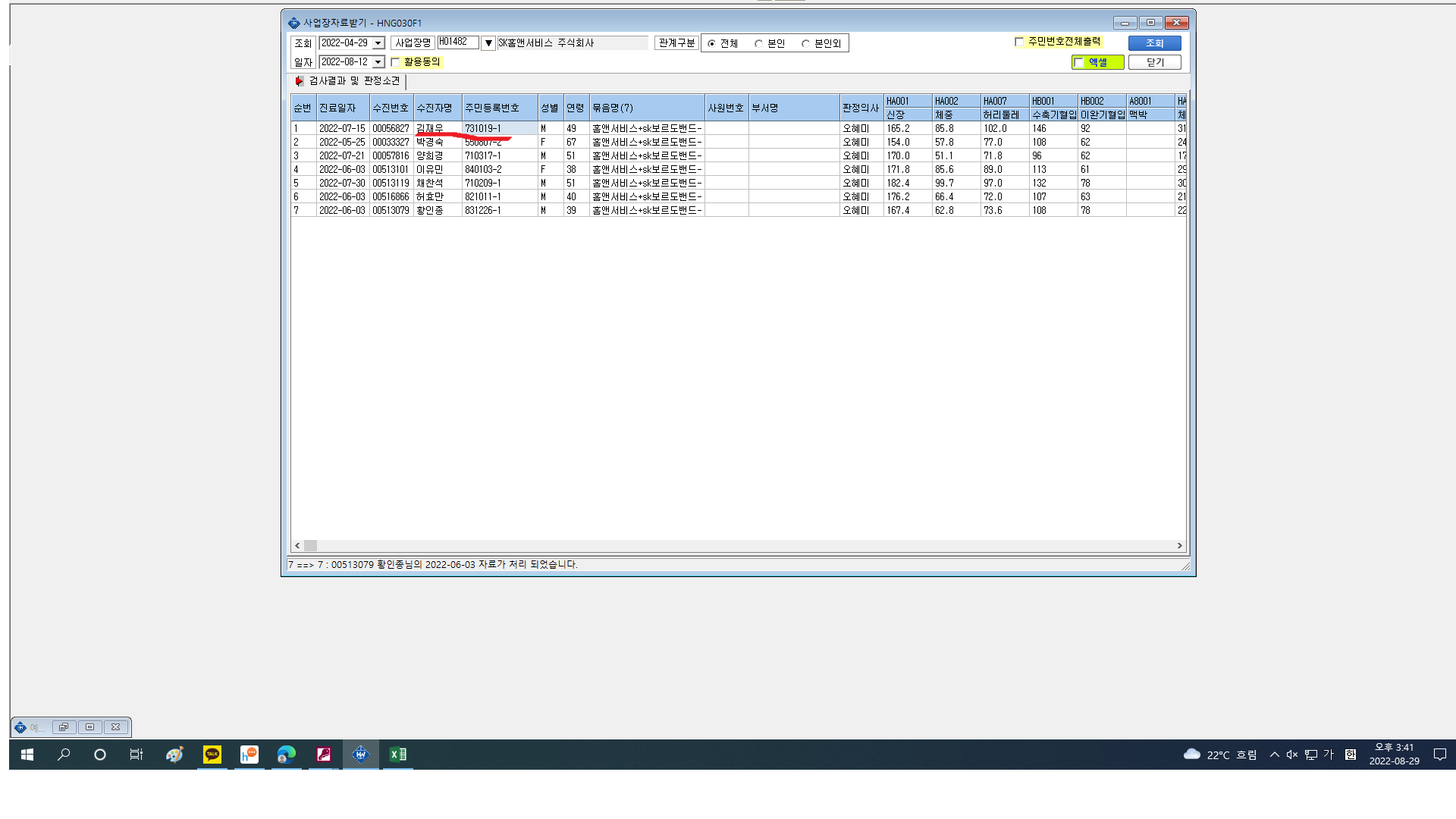
Task: Launch Excel from the taskbar
Action: point(398,754)
